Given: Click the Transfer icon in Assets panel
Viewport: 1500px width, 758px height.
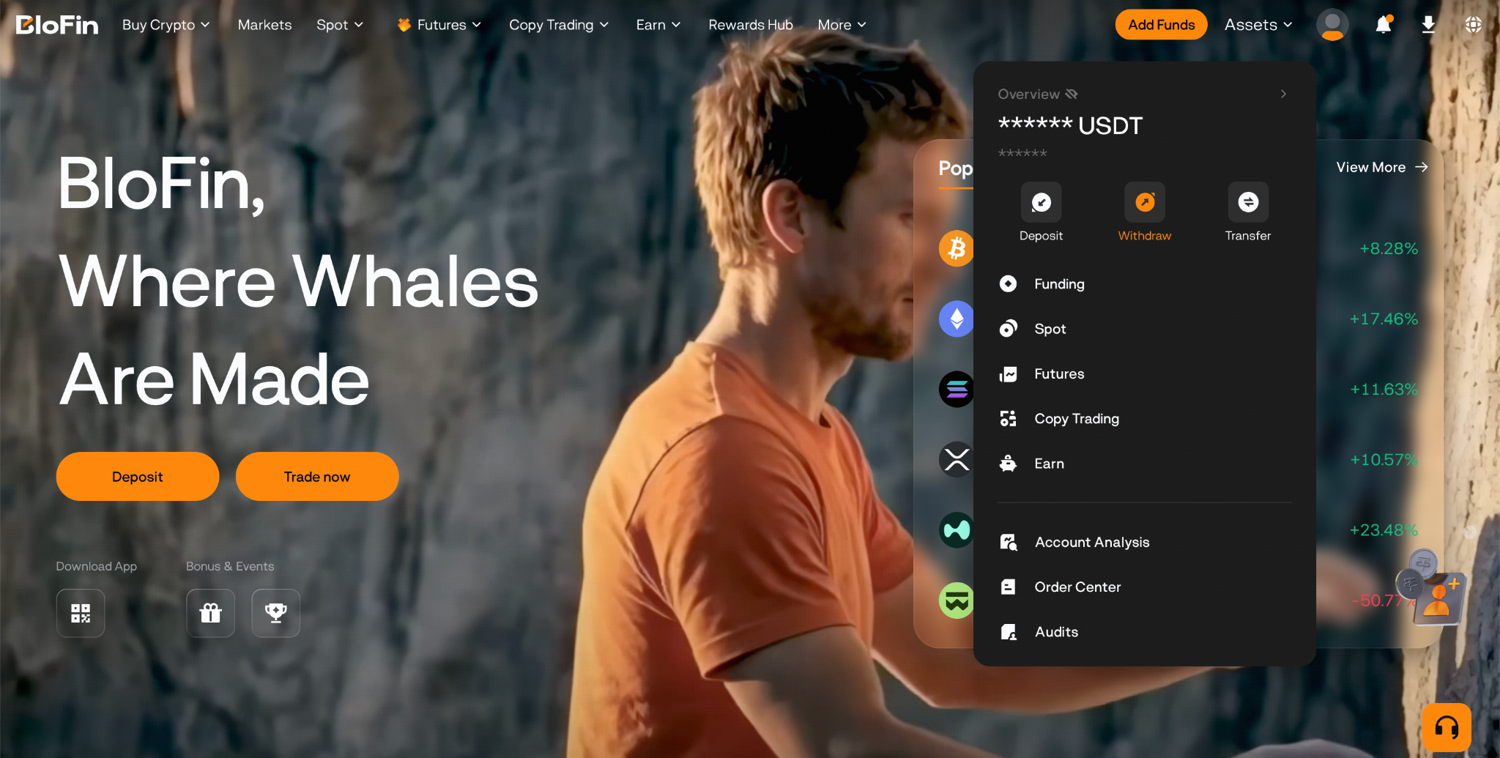Looking at the screenshot, I should tap(1248, 202).
